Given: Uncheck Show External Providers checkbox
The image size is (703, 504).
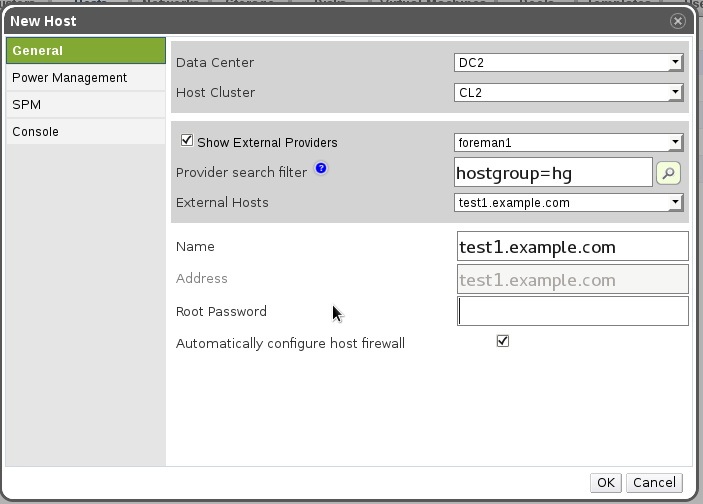Looking at the screenshot, I should 186,141.
